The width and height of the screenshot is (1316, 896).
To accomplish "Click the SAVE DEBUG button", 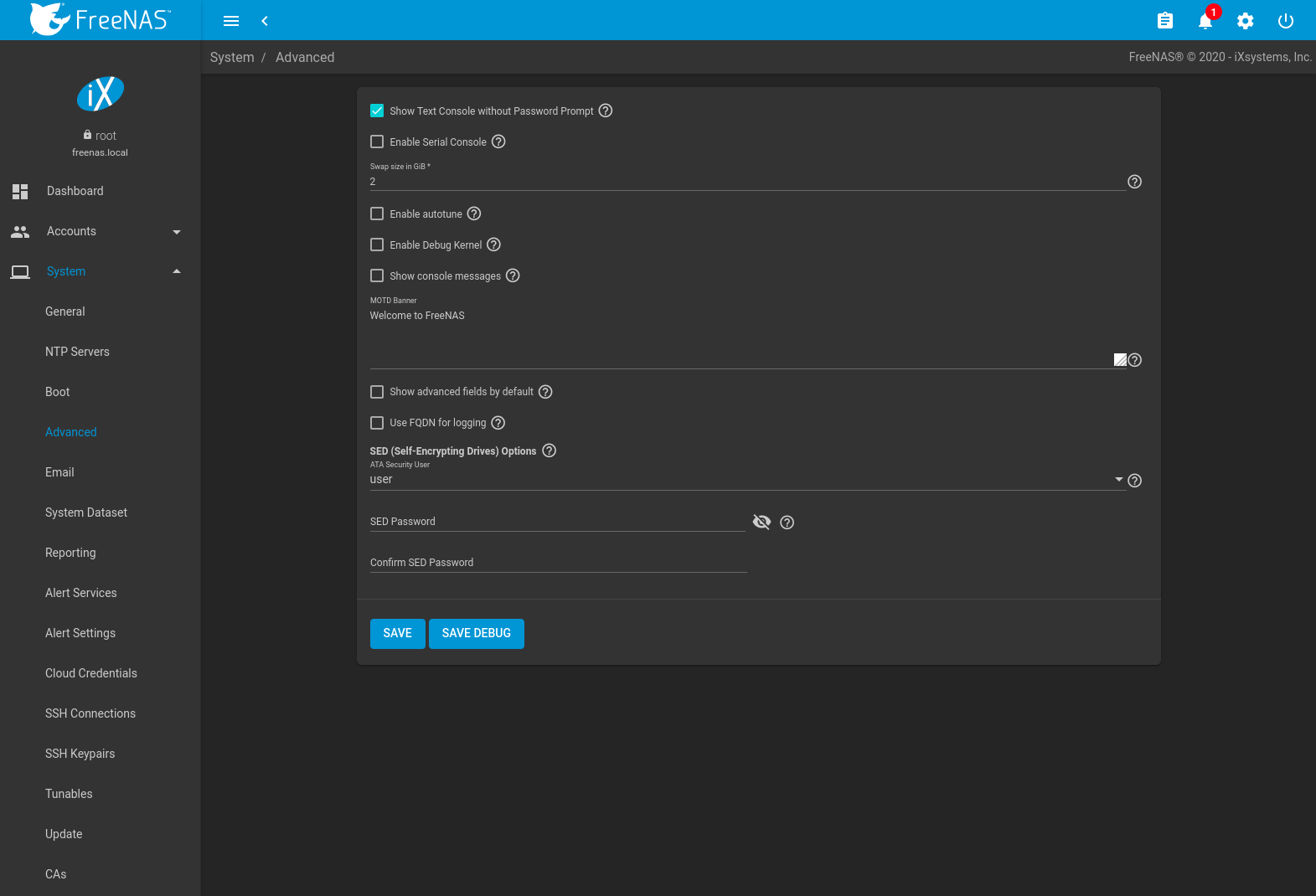I will [476, 633].
